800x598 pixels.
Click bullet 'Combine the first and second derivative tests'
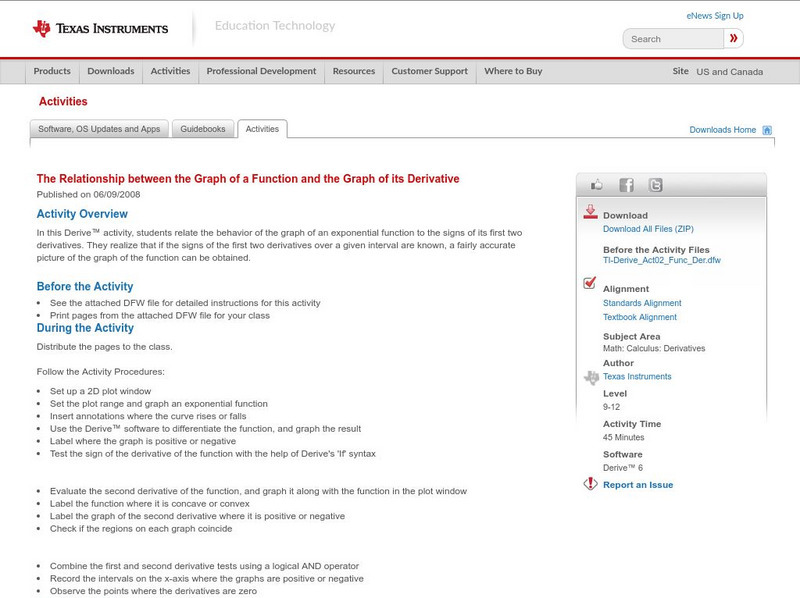205,566
